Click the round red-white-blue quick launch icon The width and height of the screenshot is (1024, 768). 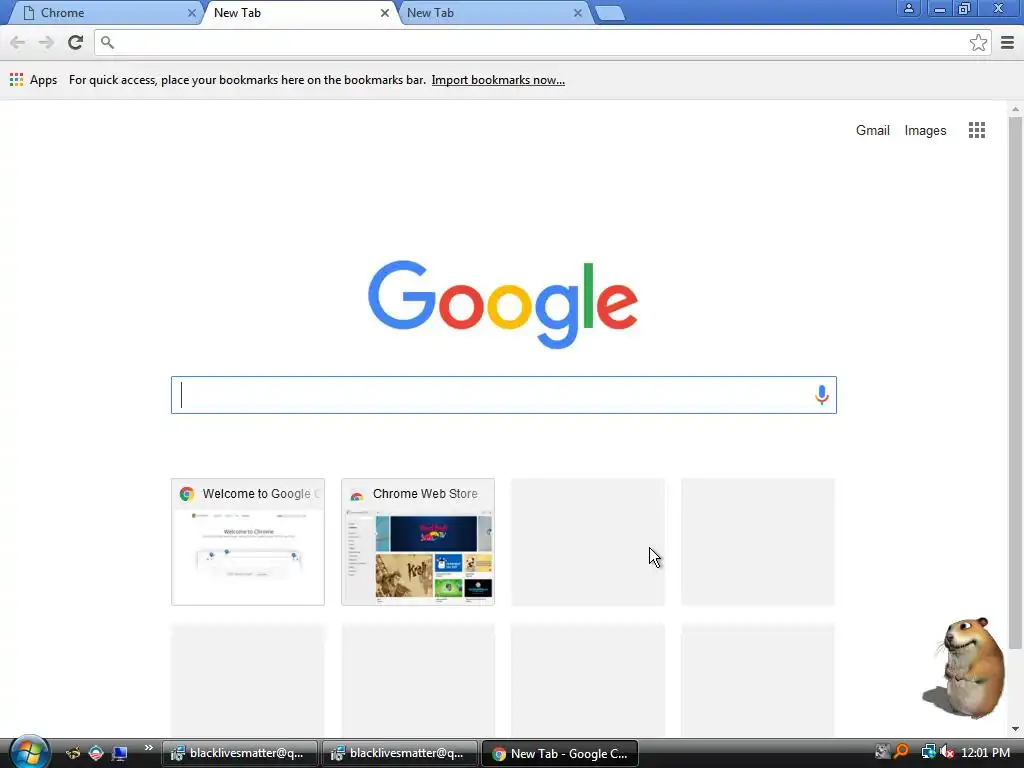click(x=96, y=753)
